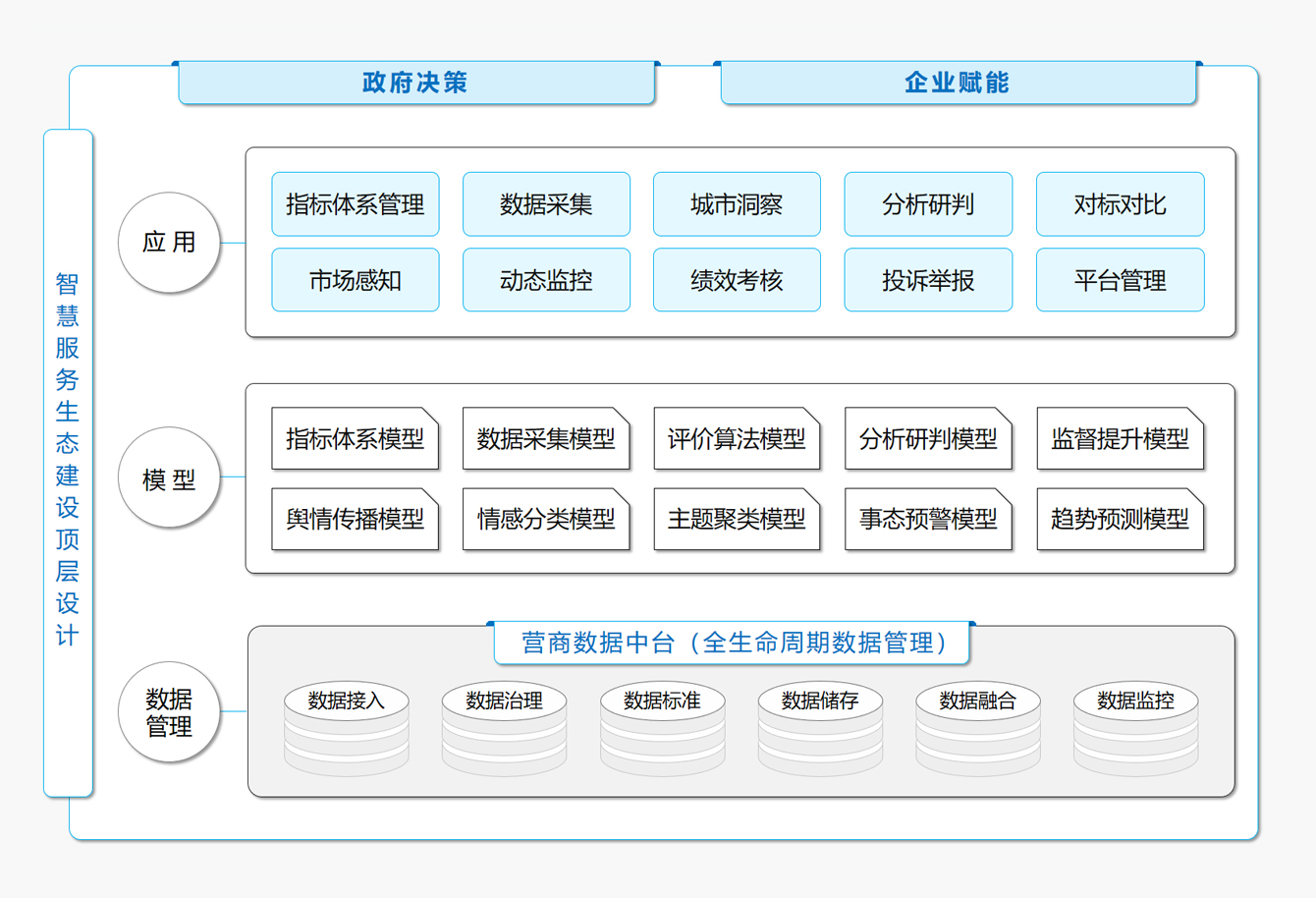Select the 企业赋能 header tab

click(958, 83)
